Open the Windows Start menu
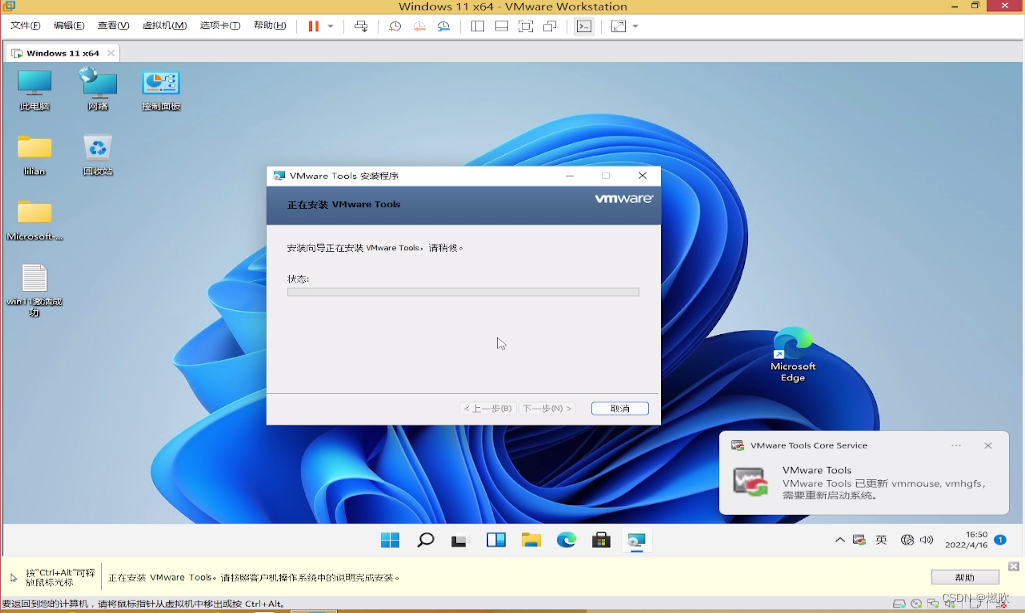The height and width of the screenshot is (613, 1025). tap(390, 540)
